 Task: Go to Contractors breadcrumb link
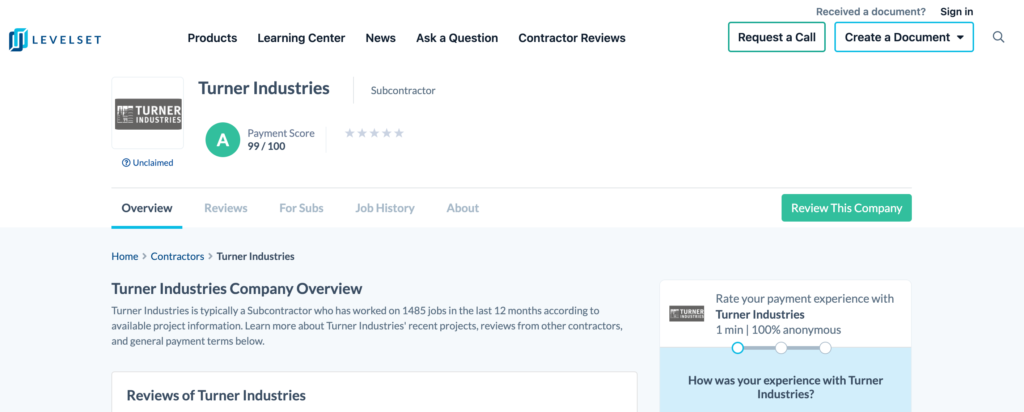[177, 256]
